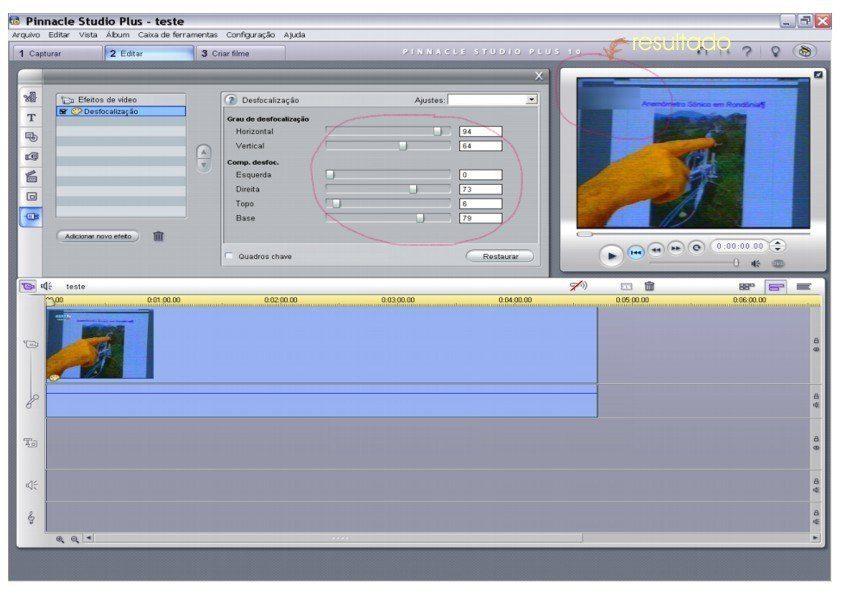
Task: Enable the Quadros chave checkbox
Action: coord(230,256)
